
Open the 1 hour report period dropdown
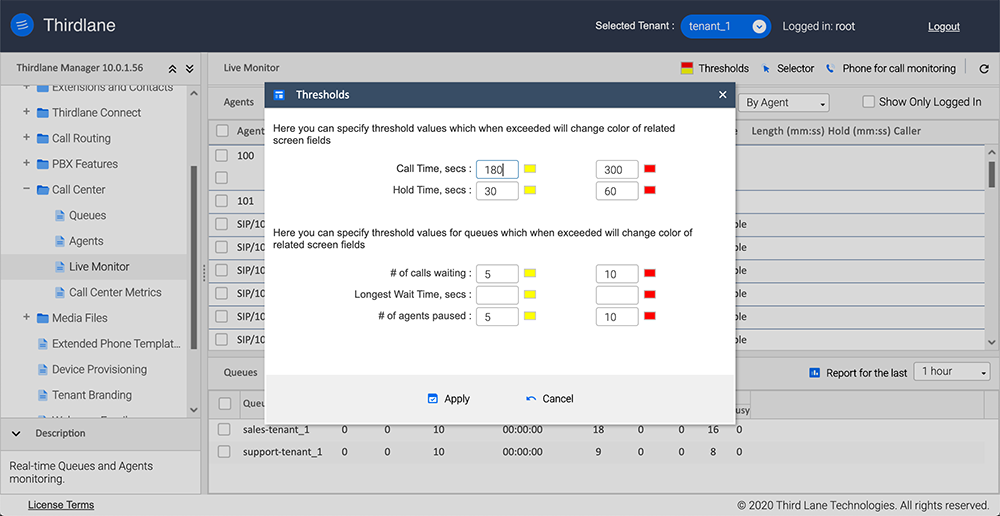point(954,372)
